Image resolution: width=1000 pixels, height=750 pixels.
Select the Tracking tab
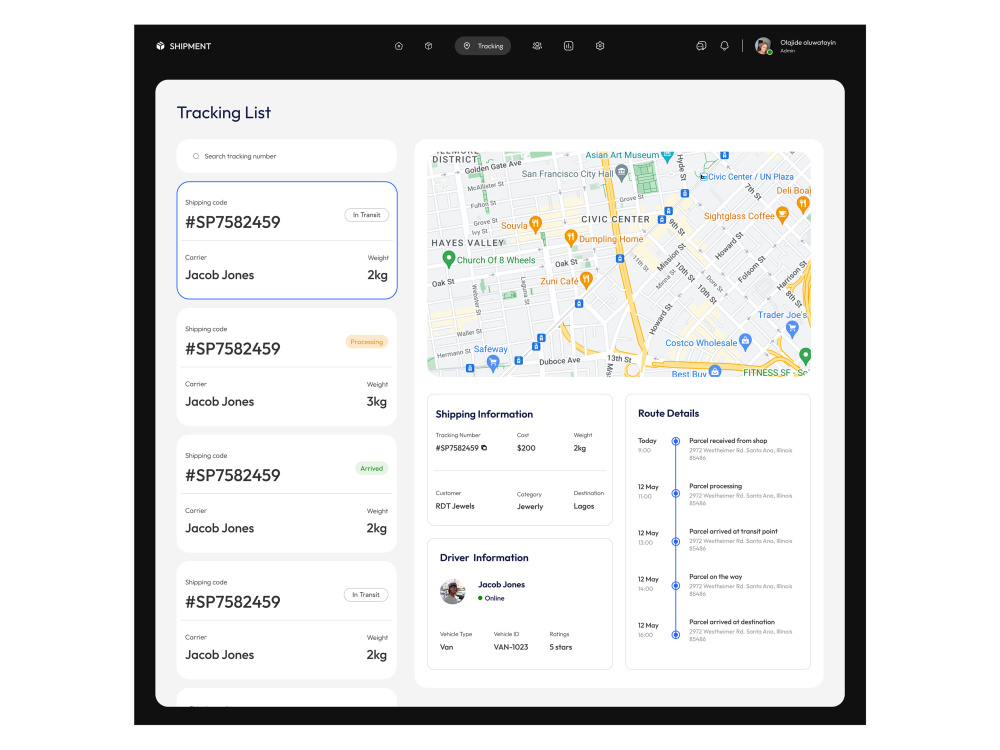tap(483, 46)
